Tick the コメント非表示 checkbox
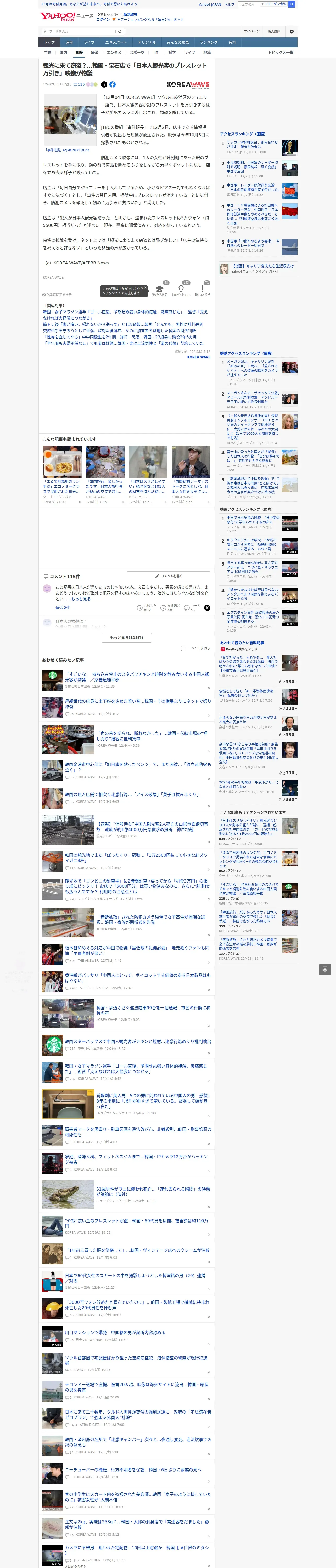This screenshot has width=336, height=1568. coord(183,648)
